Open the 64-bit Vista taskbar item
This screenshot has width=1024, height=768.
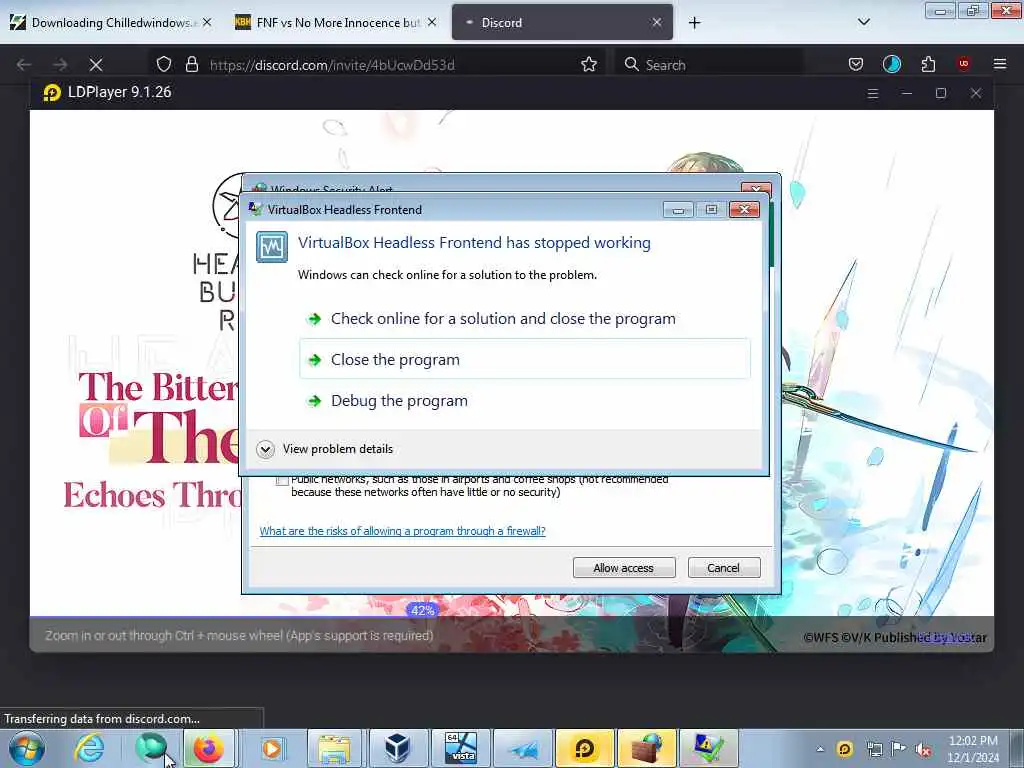pyautogui.click(x=460, y=748)
